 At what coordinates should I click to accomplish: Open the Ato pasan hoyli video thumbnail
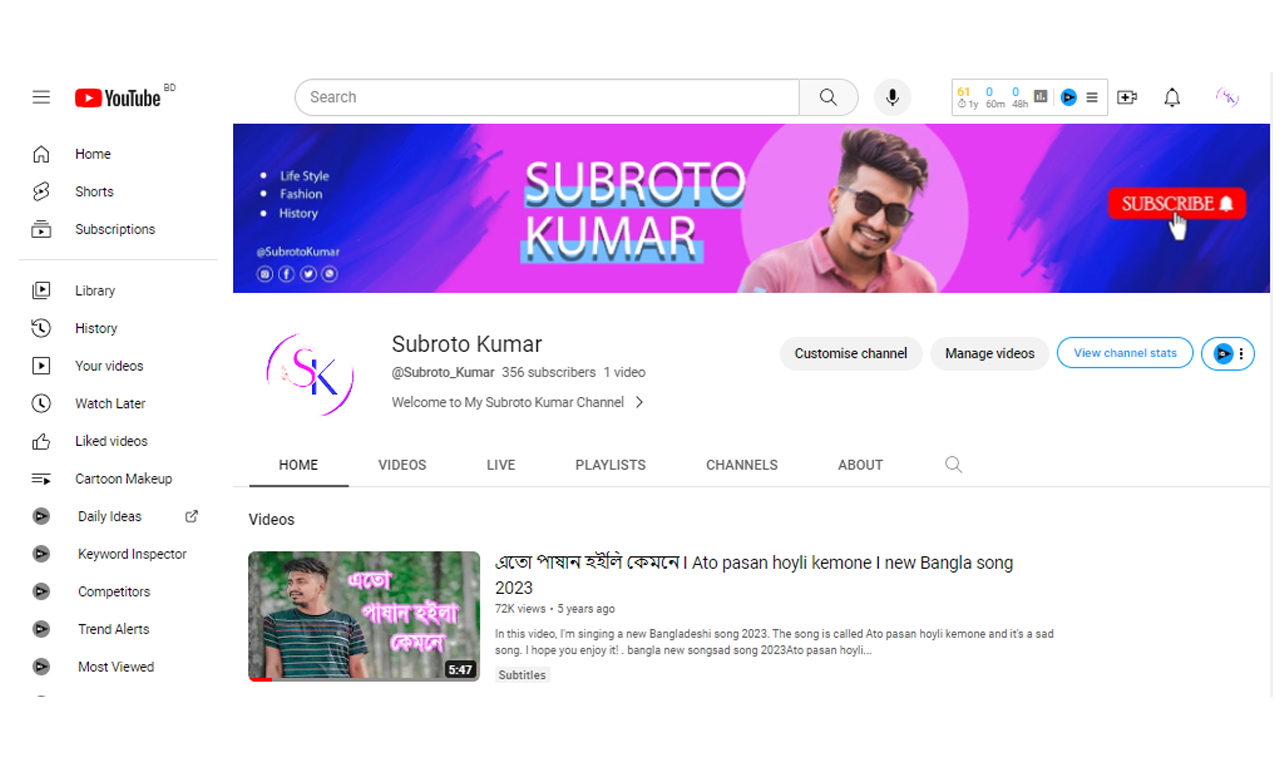(364, 616)
